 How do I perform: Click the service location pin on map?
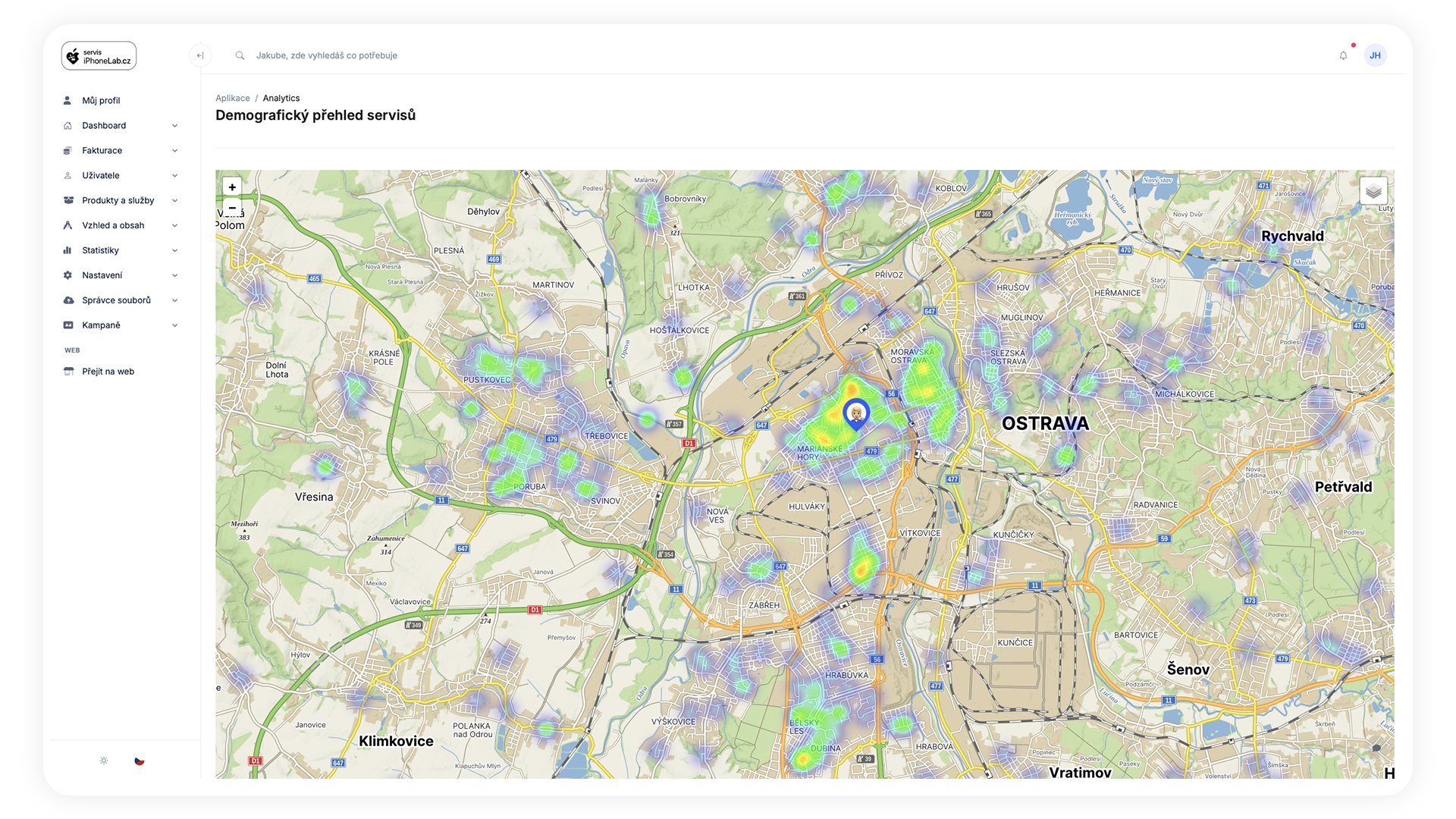tap(856, 415)
